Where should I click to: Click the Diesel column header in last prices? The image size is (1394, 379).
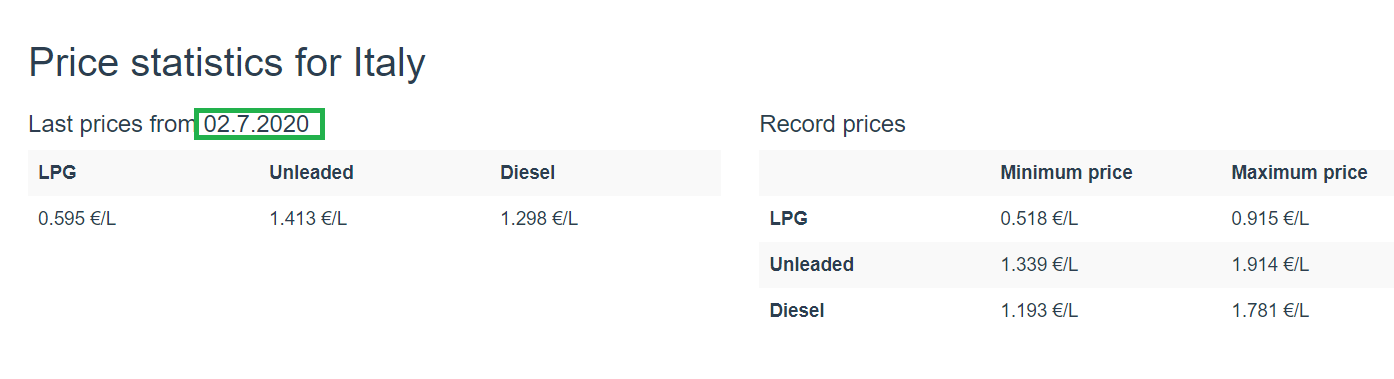coord(527,172)
